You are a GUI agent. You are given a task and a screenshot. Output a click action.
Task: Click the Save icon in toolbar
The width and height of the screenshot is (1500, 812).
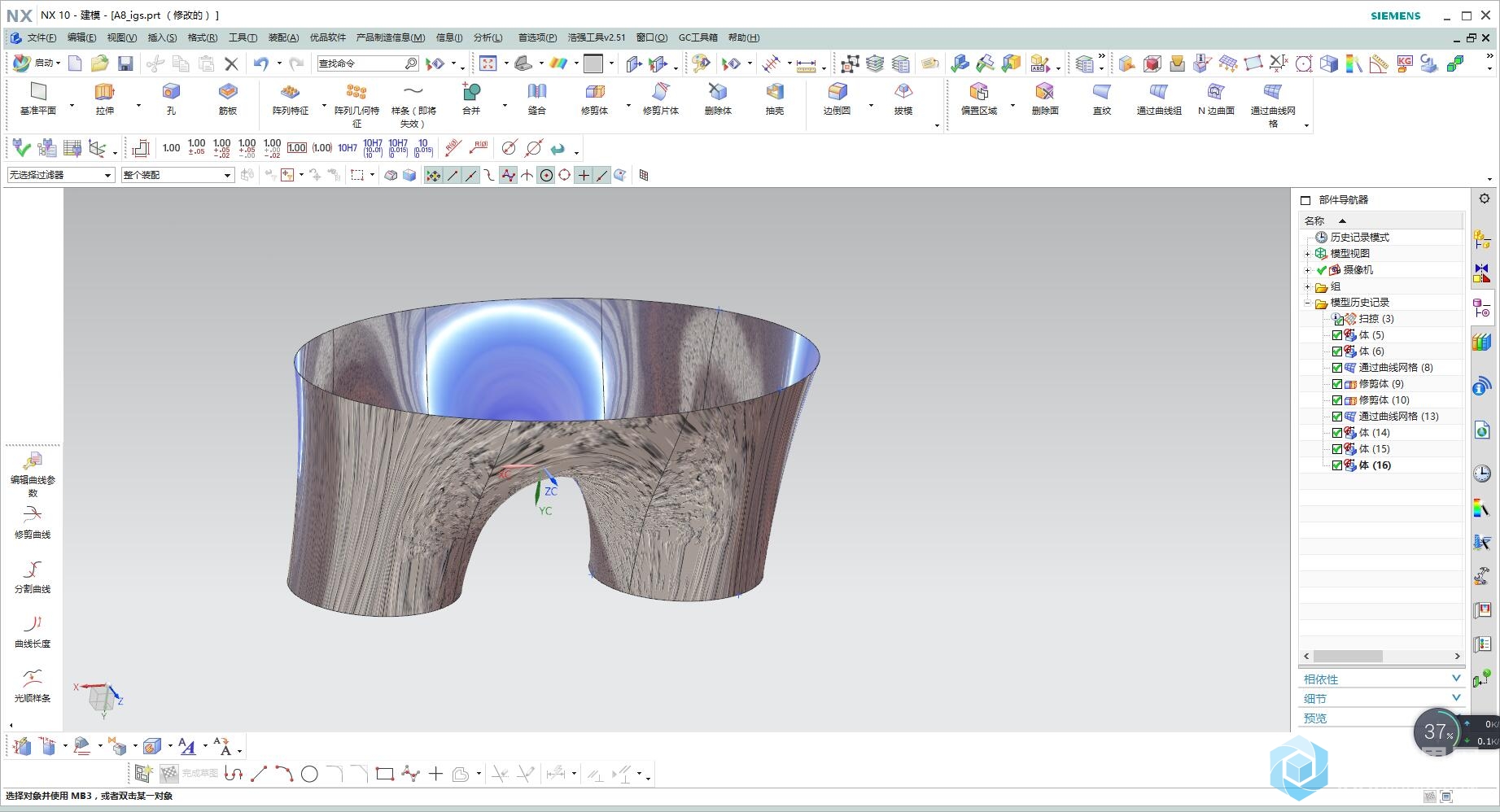pos(125,63)
